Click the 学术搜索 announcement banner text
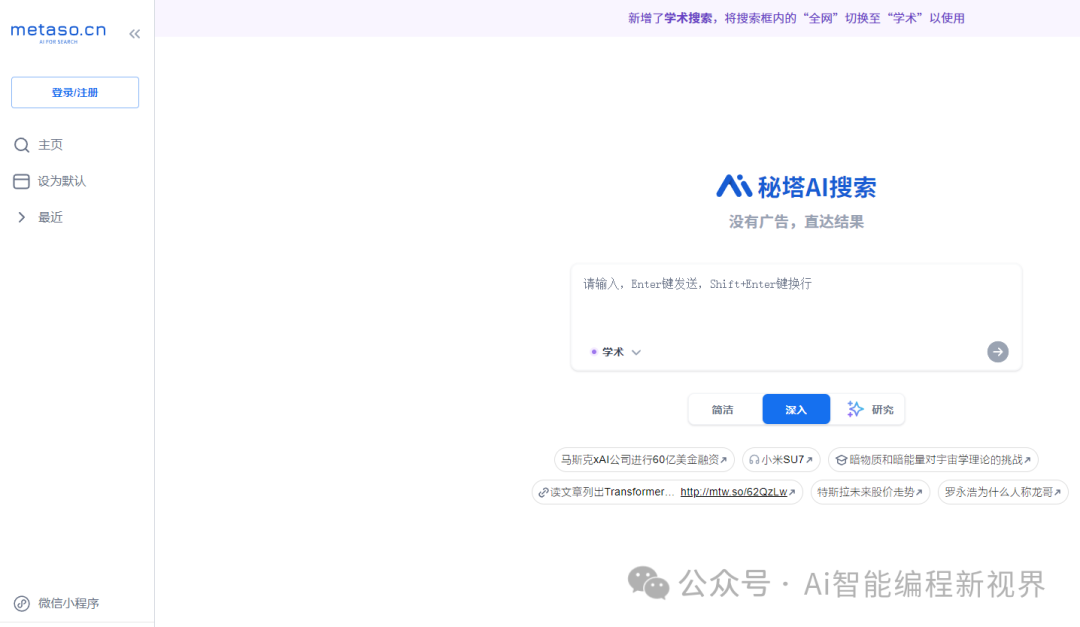This screenshot has height=627, width=1080. (796, 19)
